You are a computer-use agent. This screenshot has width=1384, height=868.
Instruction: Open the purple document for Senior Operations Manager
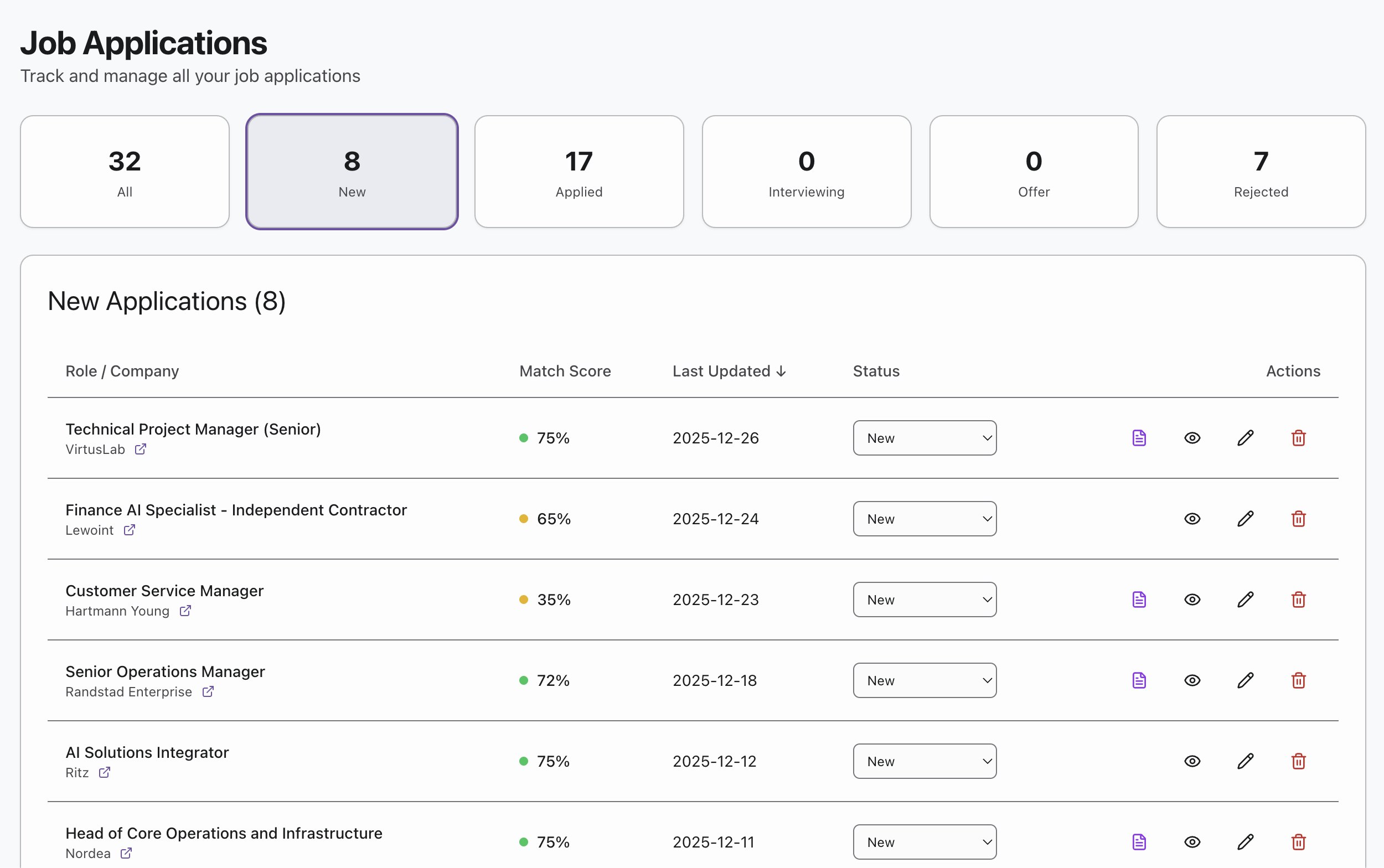click(x=1138, y=680)
